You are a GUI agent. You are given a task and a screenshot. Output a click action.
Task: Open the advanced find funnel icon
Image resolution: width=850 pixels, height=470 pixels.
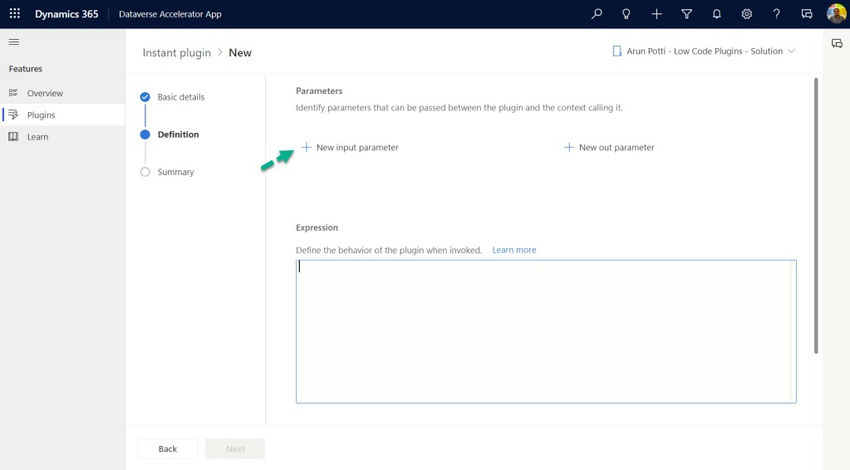(686, 14)
